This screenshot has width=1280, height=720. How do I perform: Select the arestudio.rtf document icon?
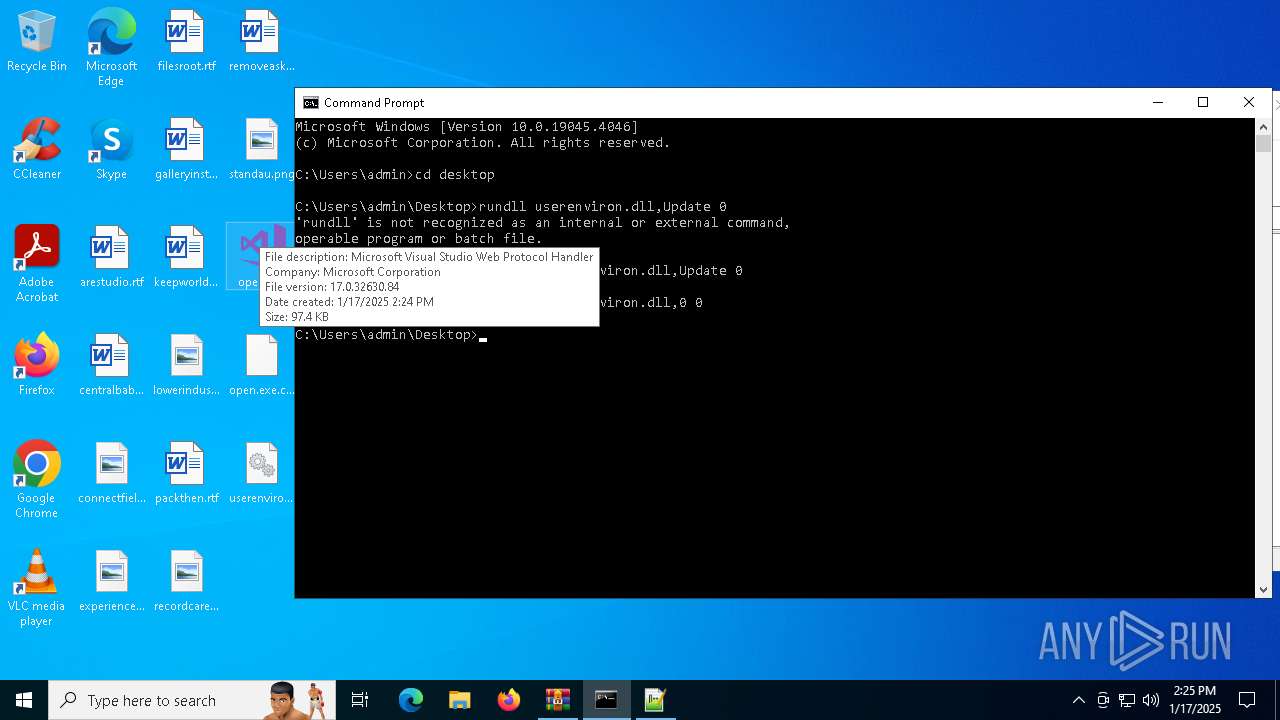click(x=111, y=258)
